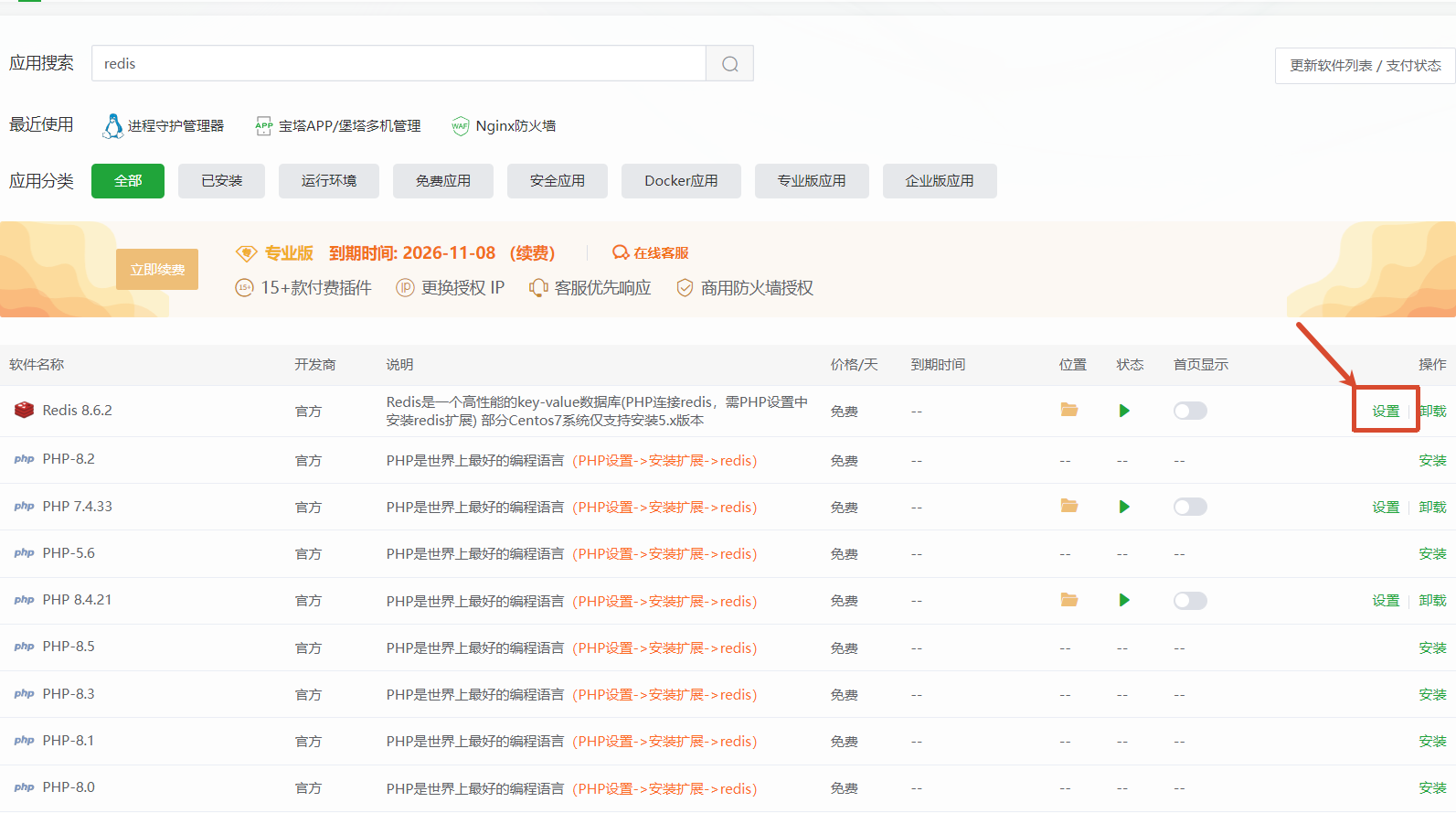Select the 免费应用 category tab
The height and width of the screenshot is (813, 1456).
pos(443,181)
